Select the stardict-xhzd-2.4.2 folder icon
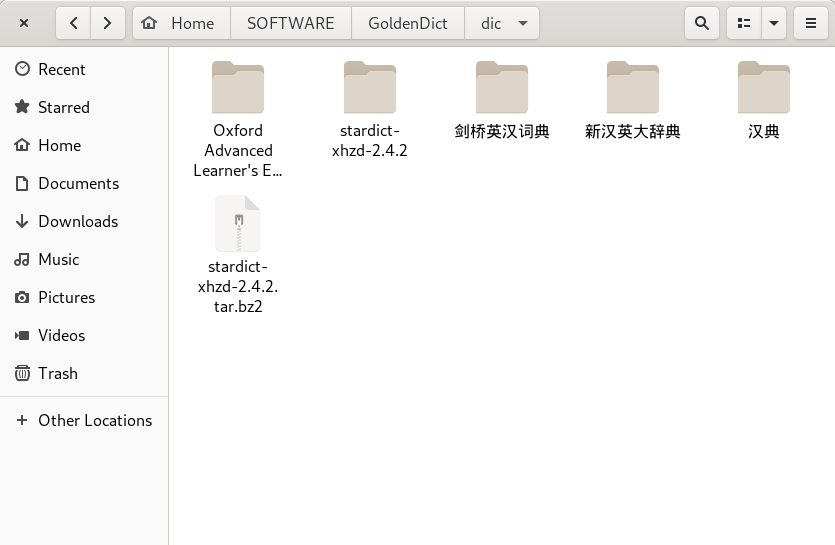Viewport: 835px width, 545px height. (x=370, y=87)
